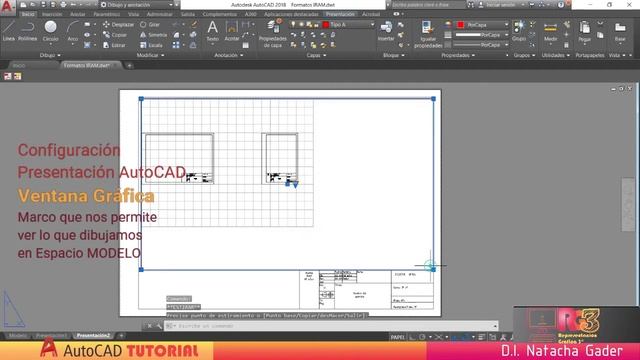This screenshot has height=360, width=640.
Task: Open the PorCapa lineweight dropdown
Action: (x=482, y=35)
